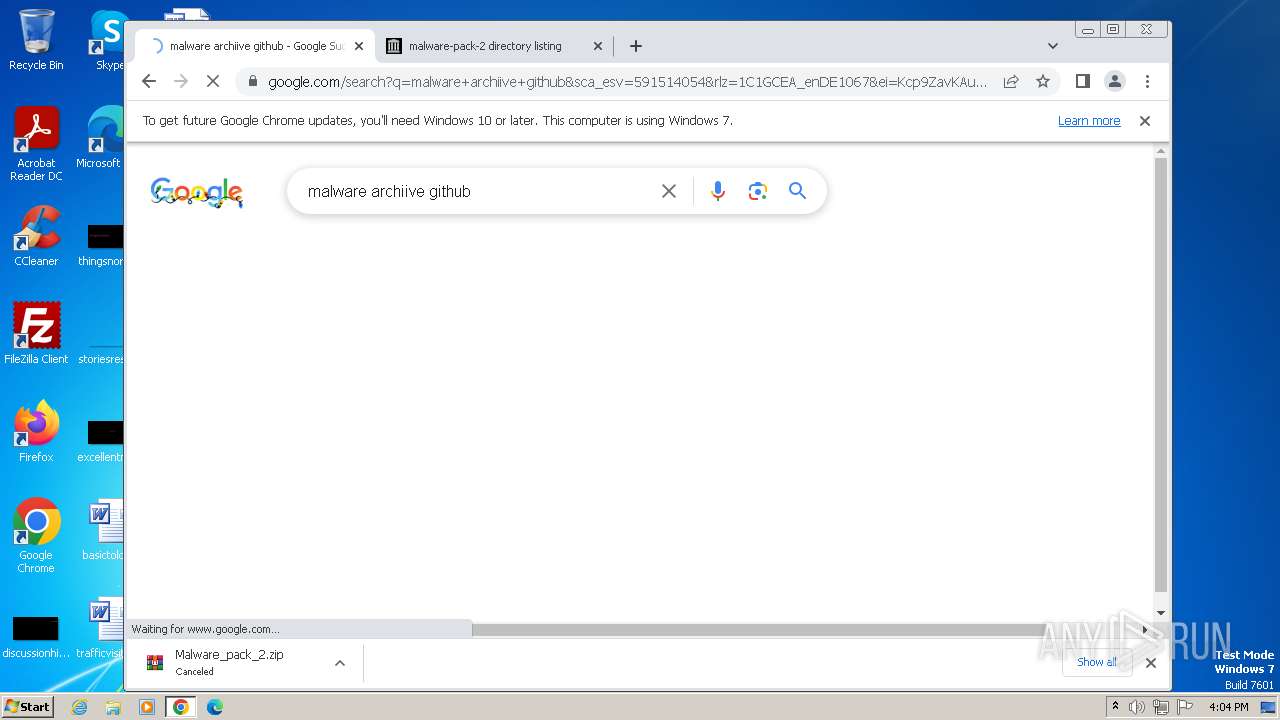This screenshot has height=720, width=1280.
Task: Stop loading the current page
Action: coord(212,81)
